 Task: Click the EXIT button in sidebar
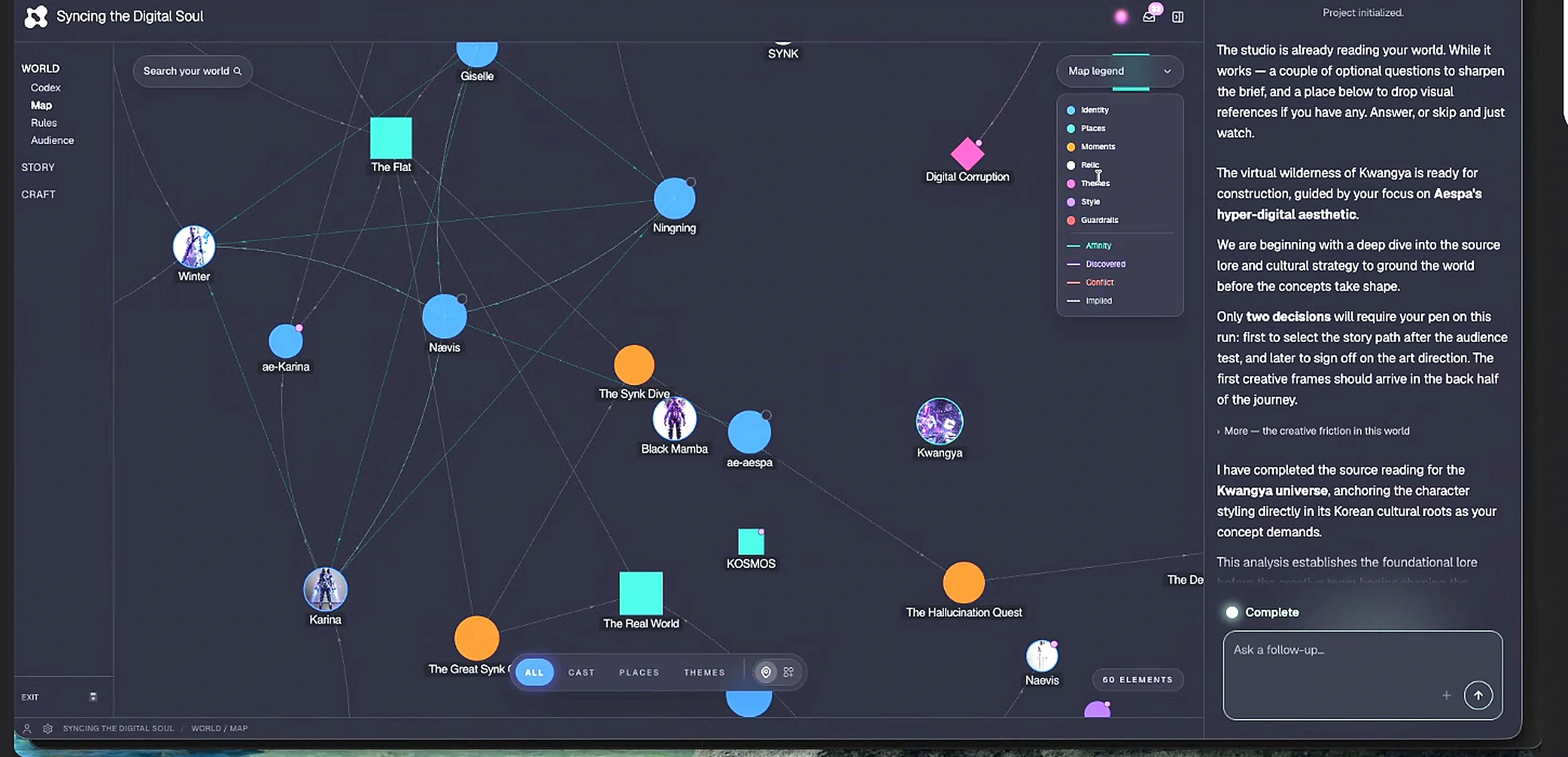30,698
